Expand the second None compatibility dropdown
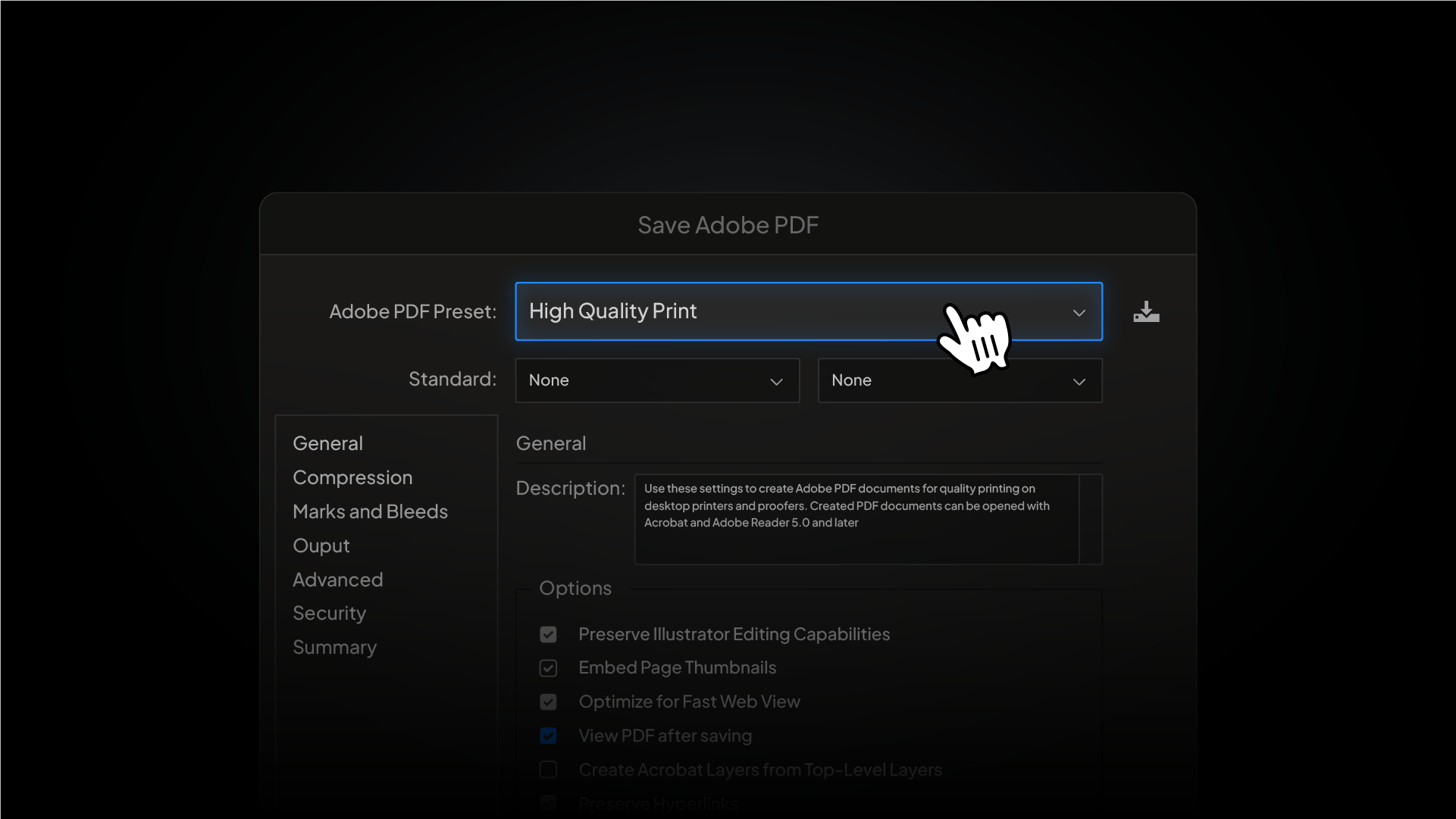Screen dimensions: 1456x819 (960, 380)
